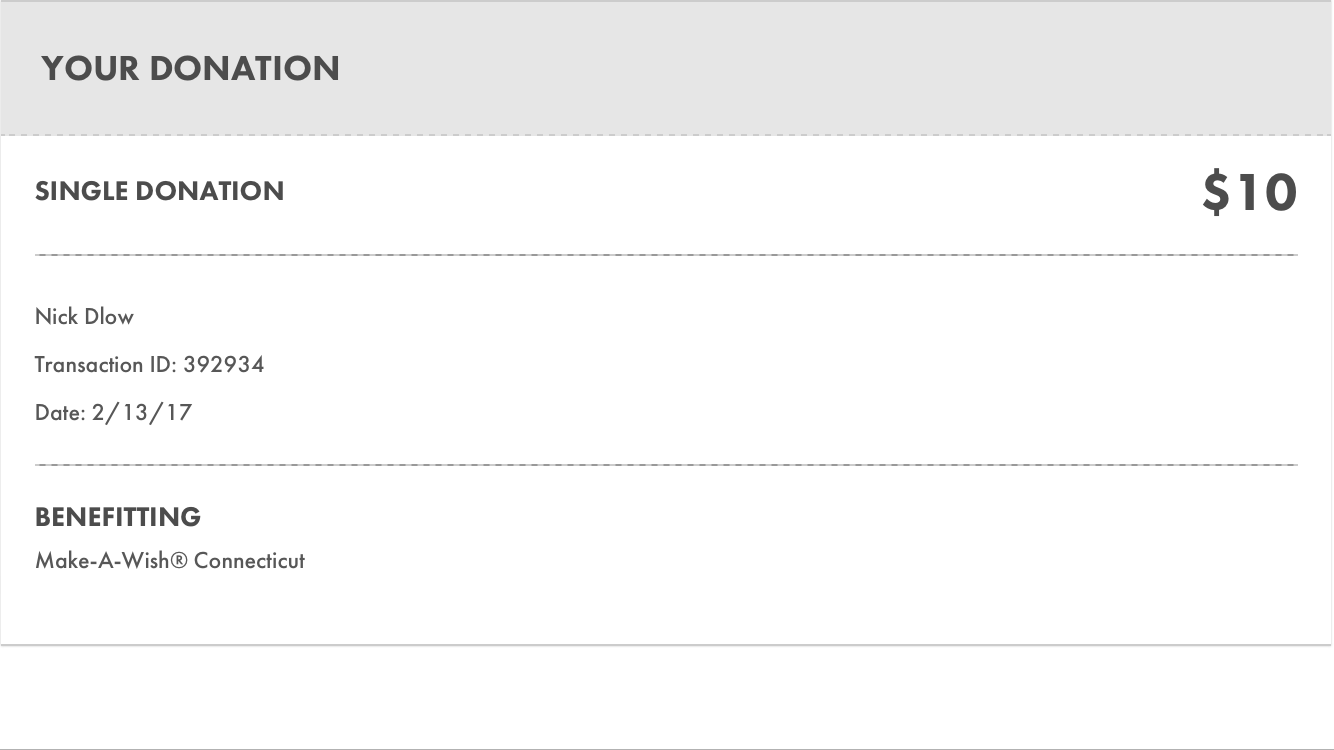Click the word Transaction in the receipt
The image size is (1334, 750).
point(89,364)
